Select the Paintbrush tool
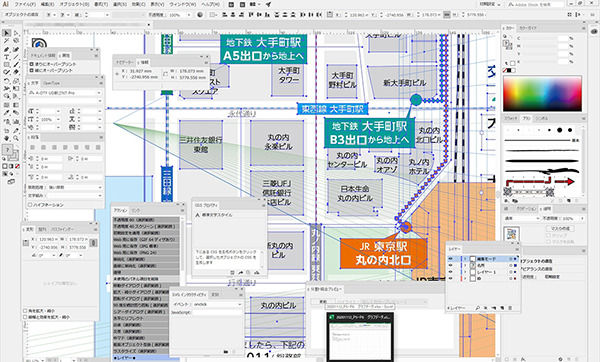The image size is (600, 362). tap(16, 65)
